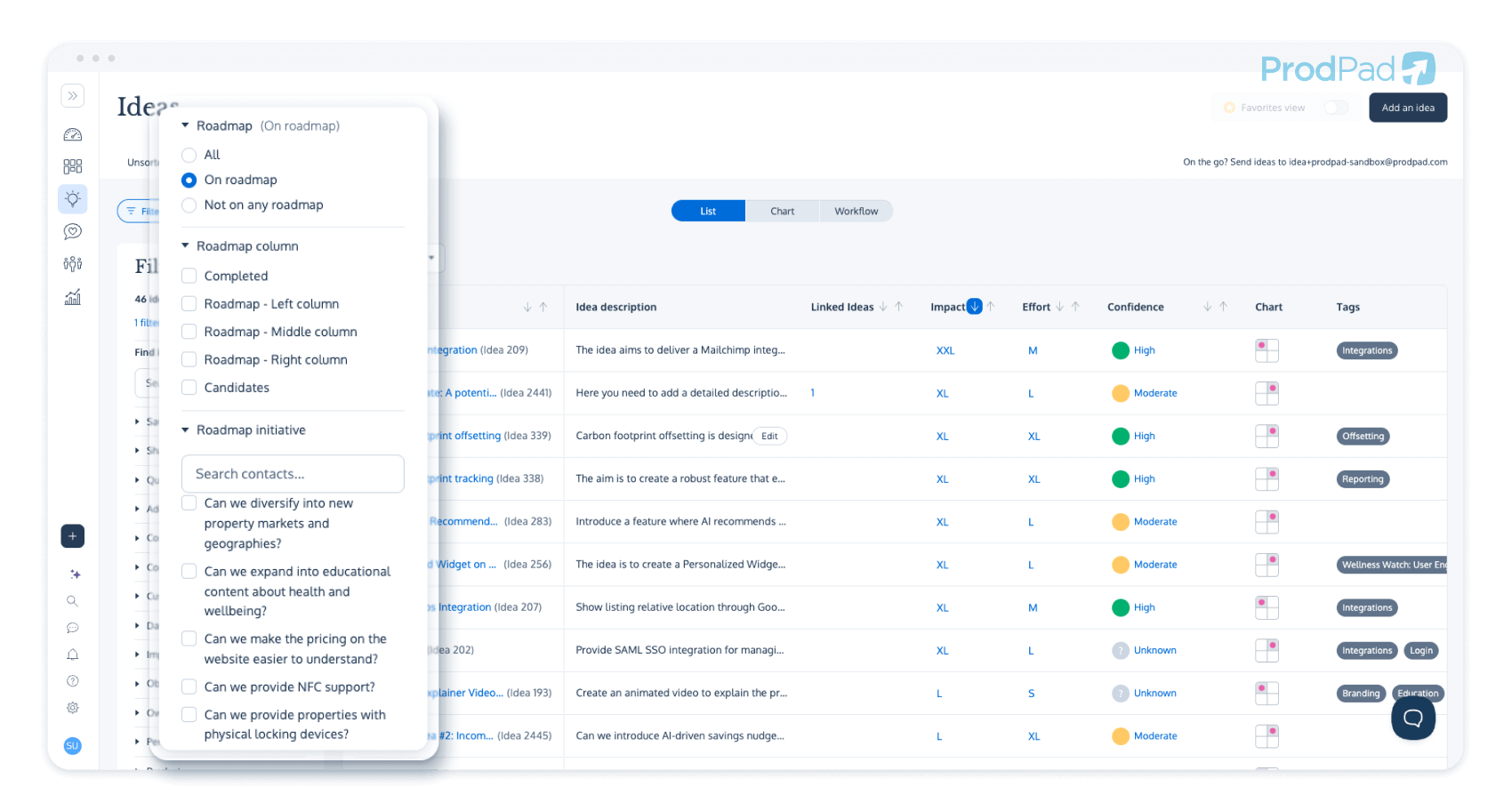The width and height of the screenshot is (1512, 811).
Task: Click inside the 'Search contacts' field
Action: pyautogui.click(x=292, y=474)
